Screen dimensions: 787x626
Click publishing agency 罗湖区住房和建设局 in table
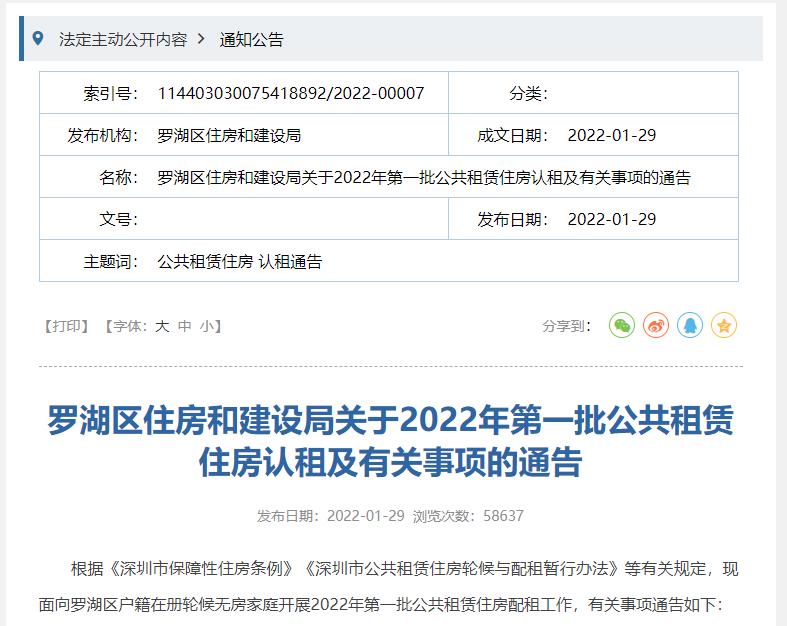[x=229, y=135]
